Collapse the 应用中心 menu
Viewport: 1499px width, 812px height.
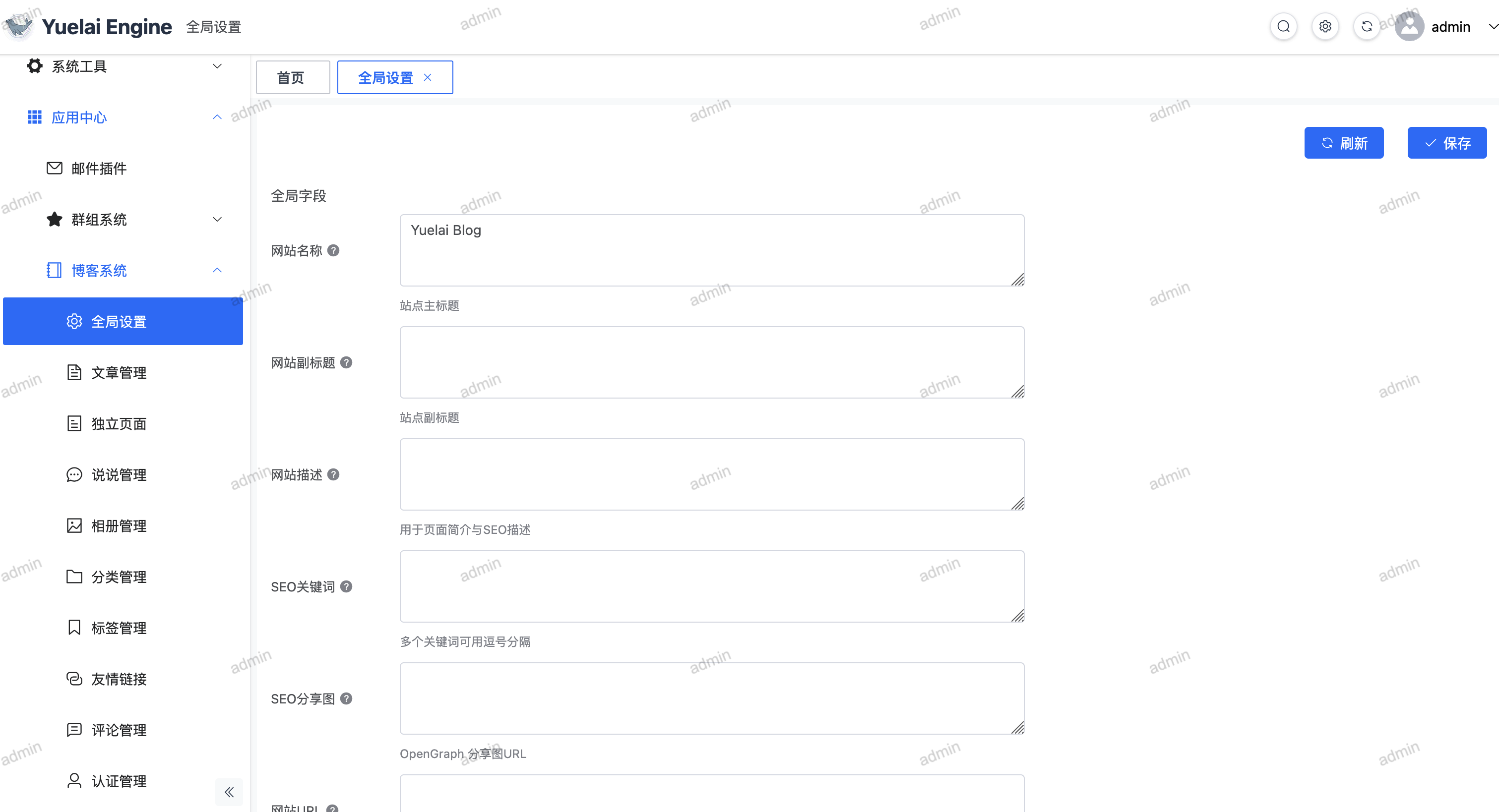pos(124,117)
